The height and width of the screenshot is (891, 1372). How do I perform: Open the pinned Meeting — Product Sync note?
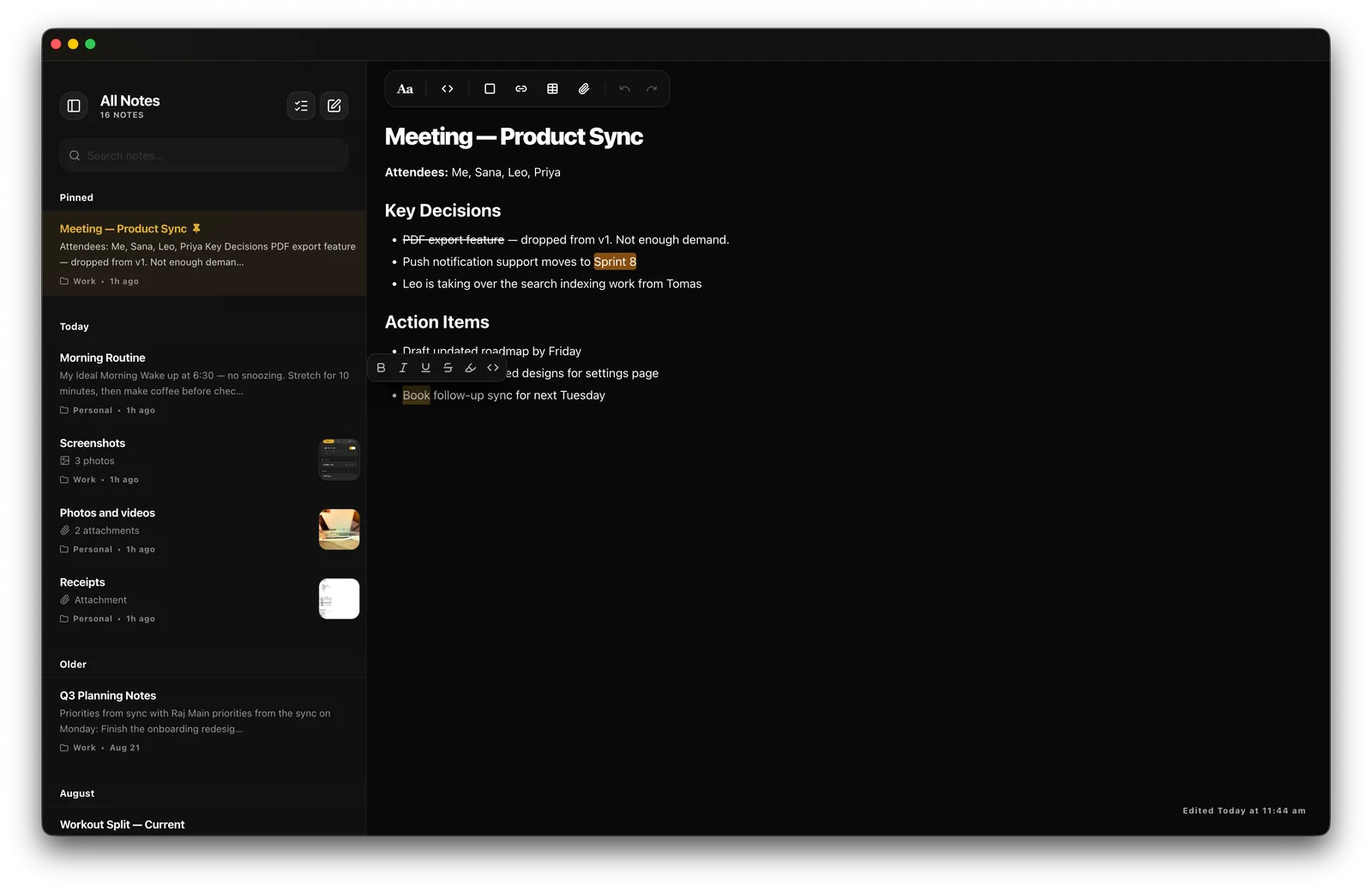[204, 254]
